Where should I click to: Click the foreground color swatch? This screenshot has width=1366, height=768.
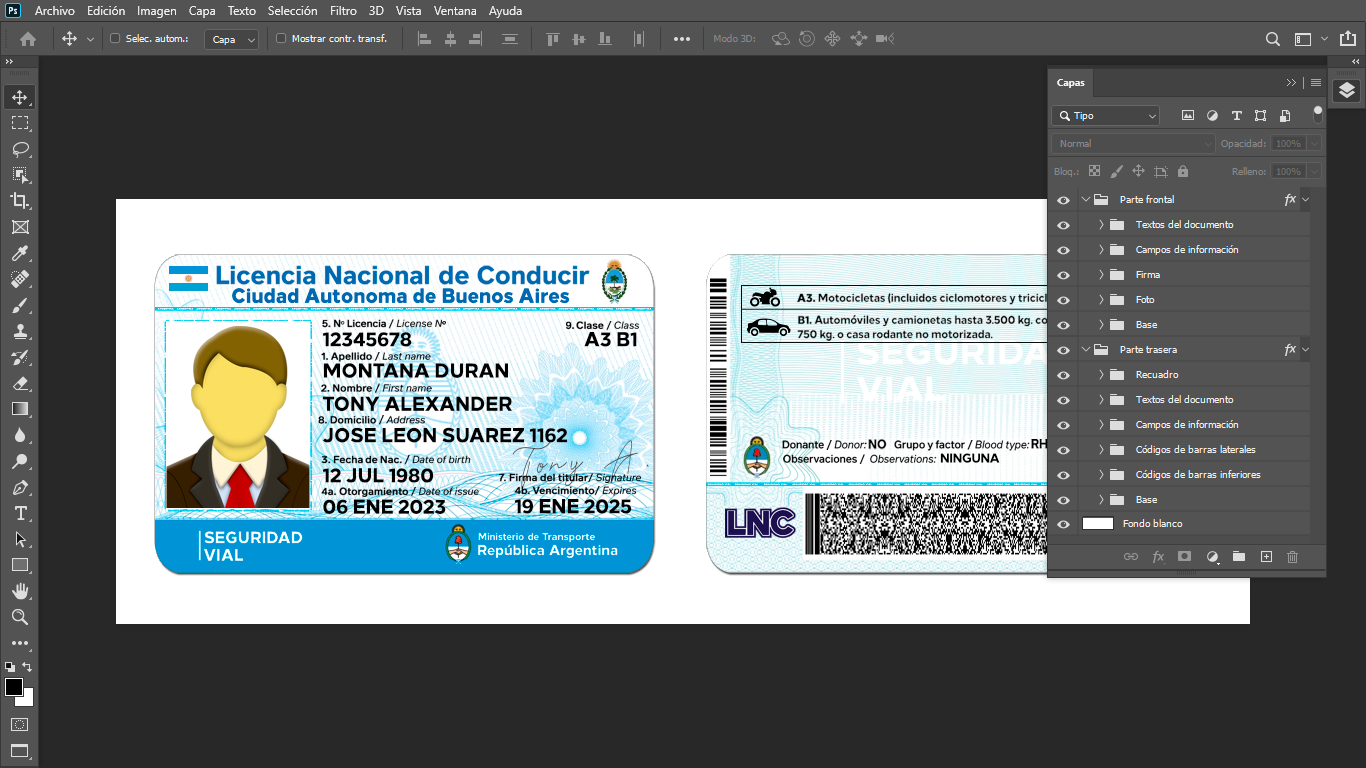[x=14, y=687]
